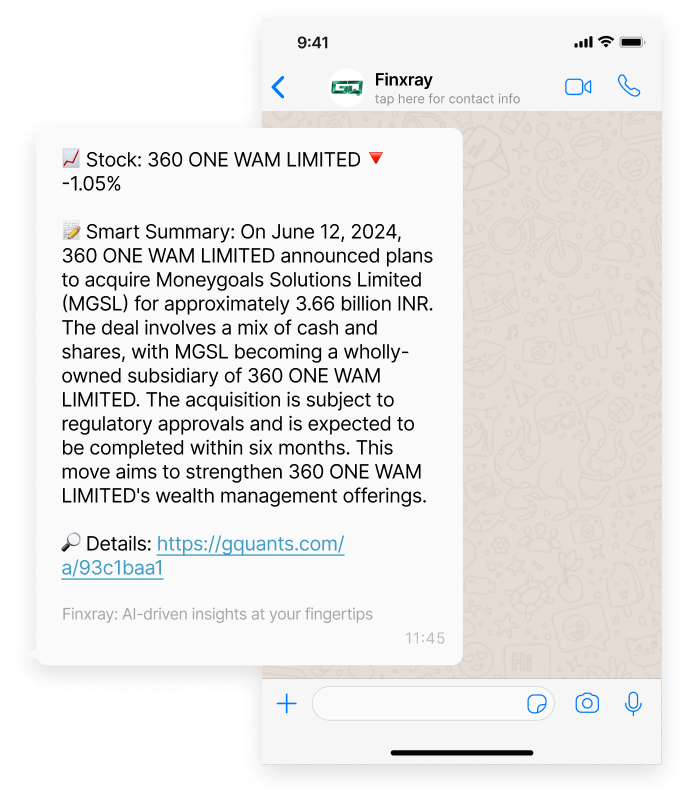Tap the magnifier emoji before Details
The width and height of the screenshot is (687, 798).
tap(71, 542)
